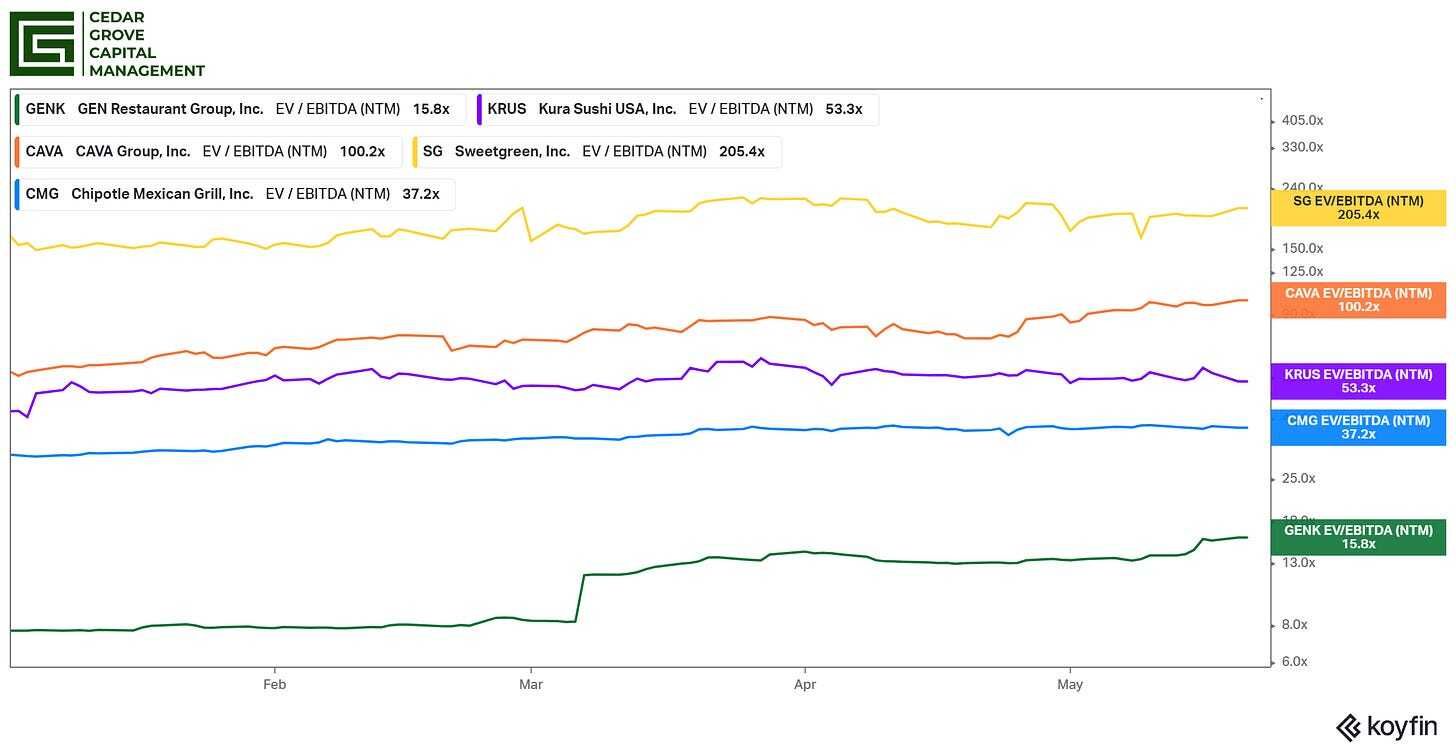
Task: Click the "May" date axis label
Action: [1070, 685]
